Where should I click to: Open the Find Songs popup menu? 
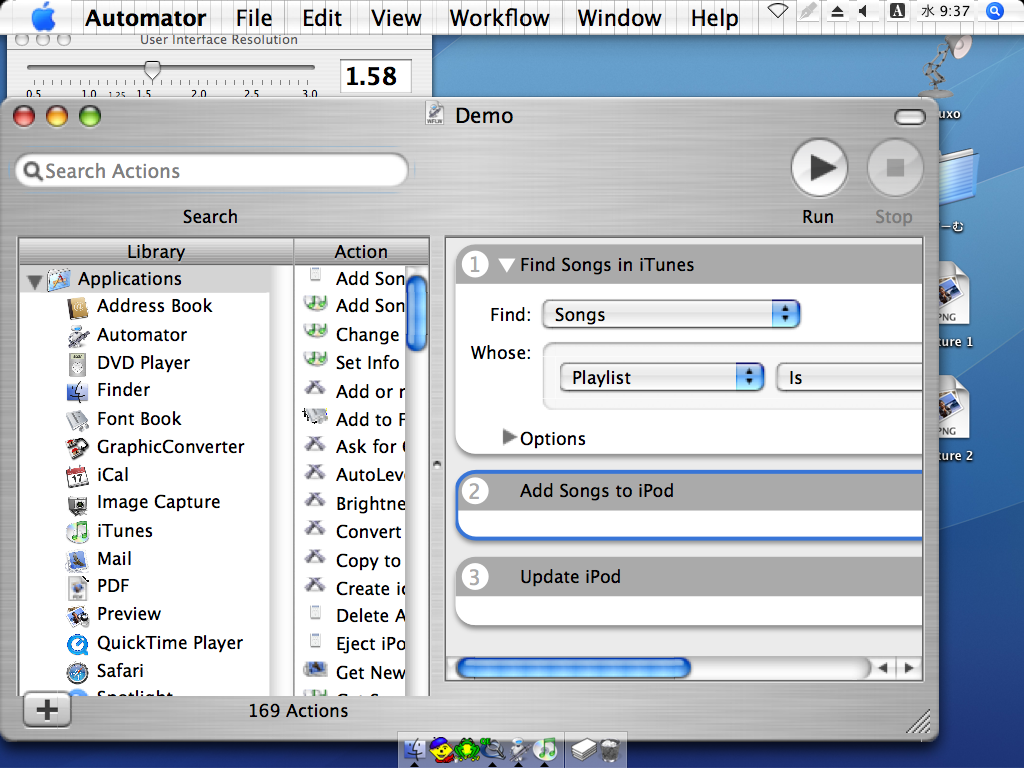coord(671,314)
